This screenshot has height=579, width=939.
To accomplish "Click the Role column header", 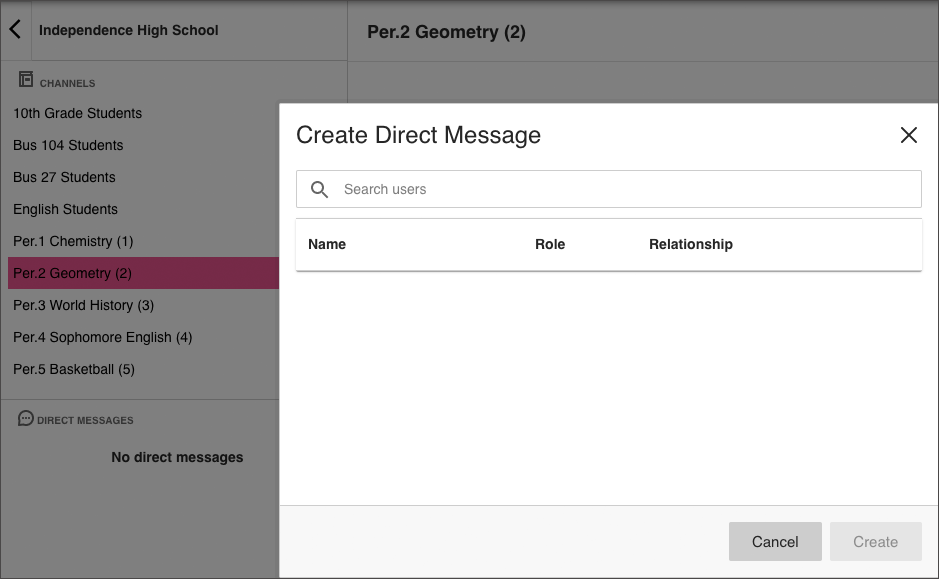I will [x=550, y=244].
